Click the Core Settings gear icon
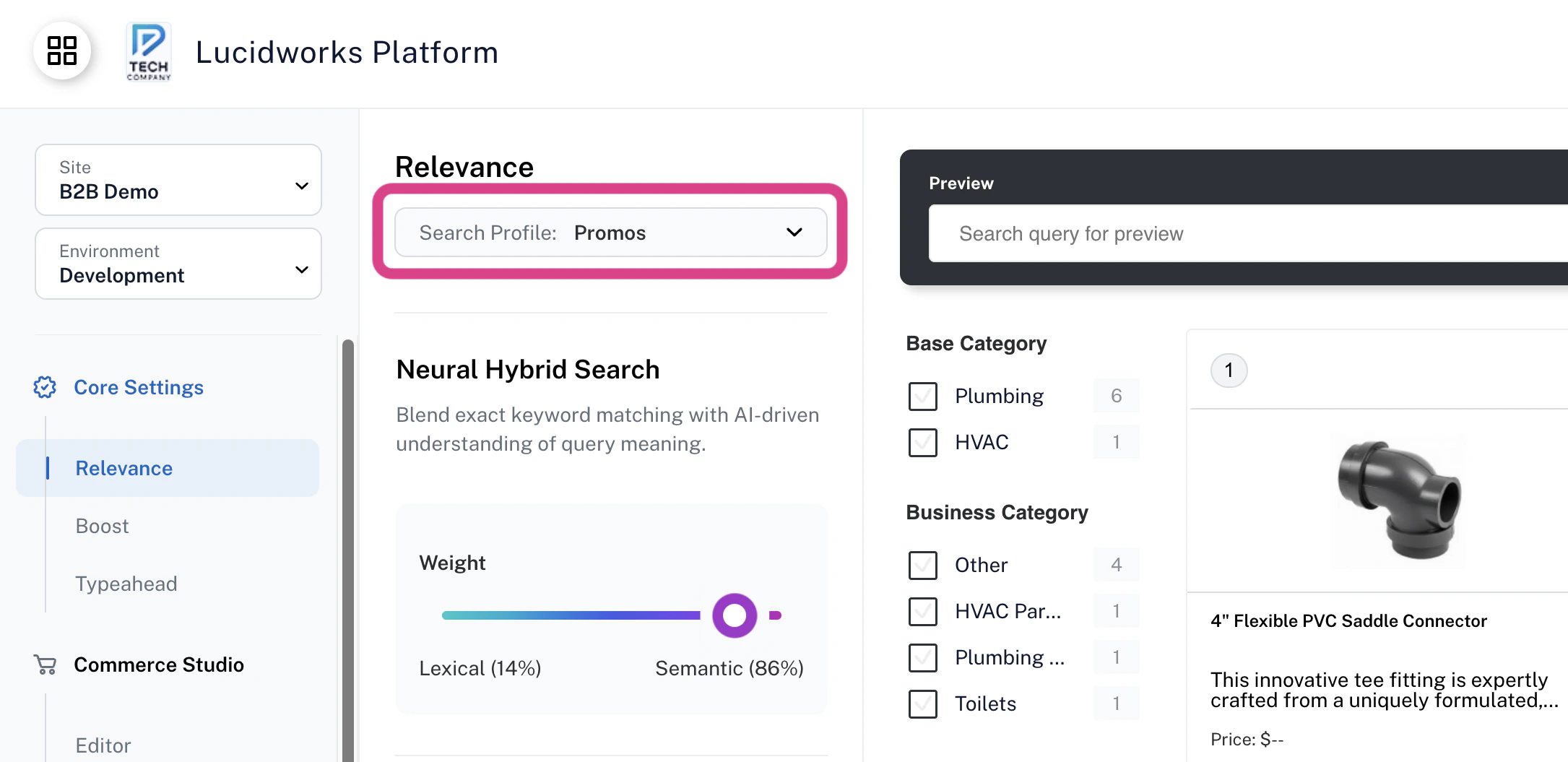 coord(45,387)
